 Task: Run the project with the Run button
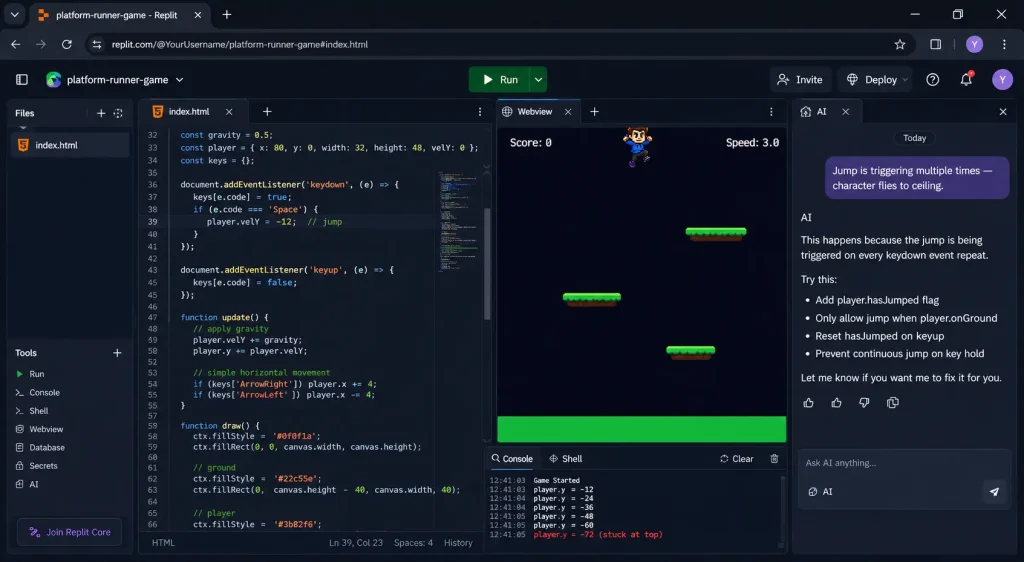pyautogui.click(x=500, y=80)
